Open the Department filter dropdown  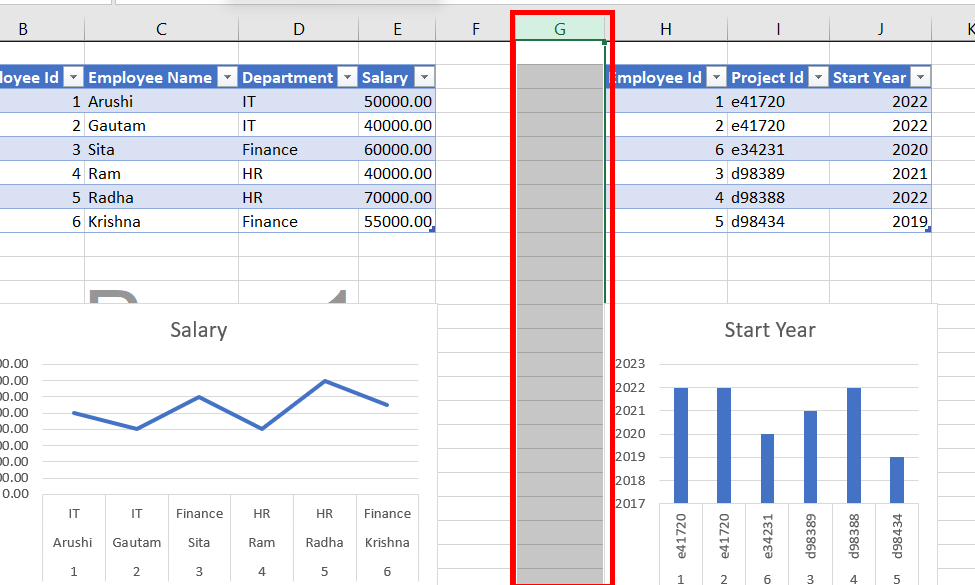click(x=348, y=77)
